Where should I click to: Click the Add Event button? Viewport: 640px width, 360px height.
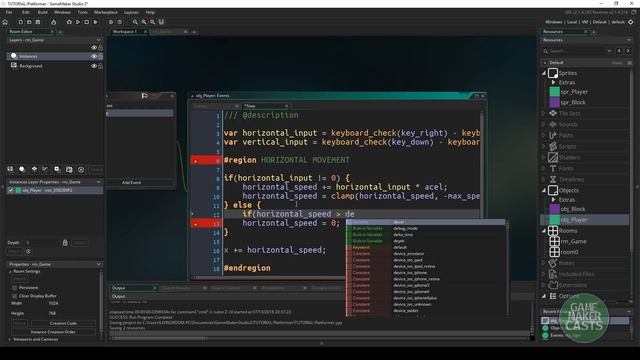click(x=131, y=182)
